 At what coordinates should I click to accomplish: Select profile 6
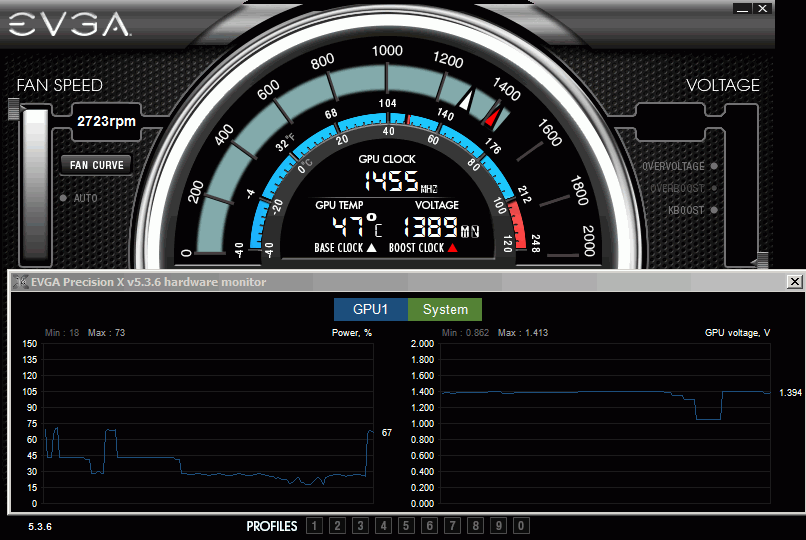tap(429, 526)
